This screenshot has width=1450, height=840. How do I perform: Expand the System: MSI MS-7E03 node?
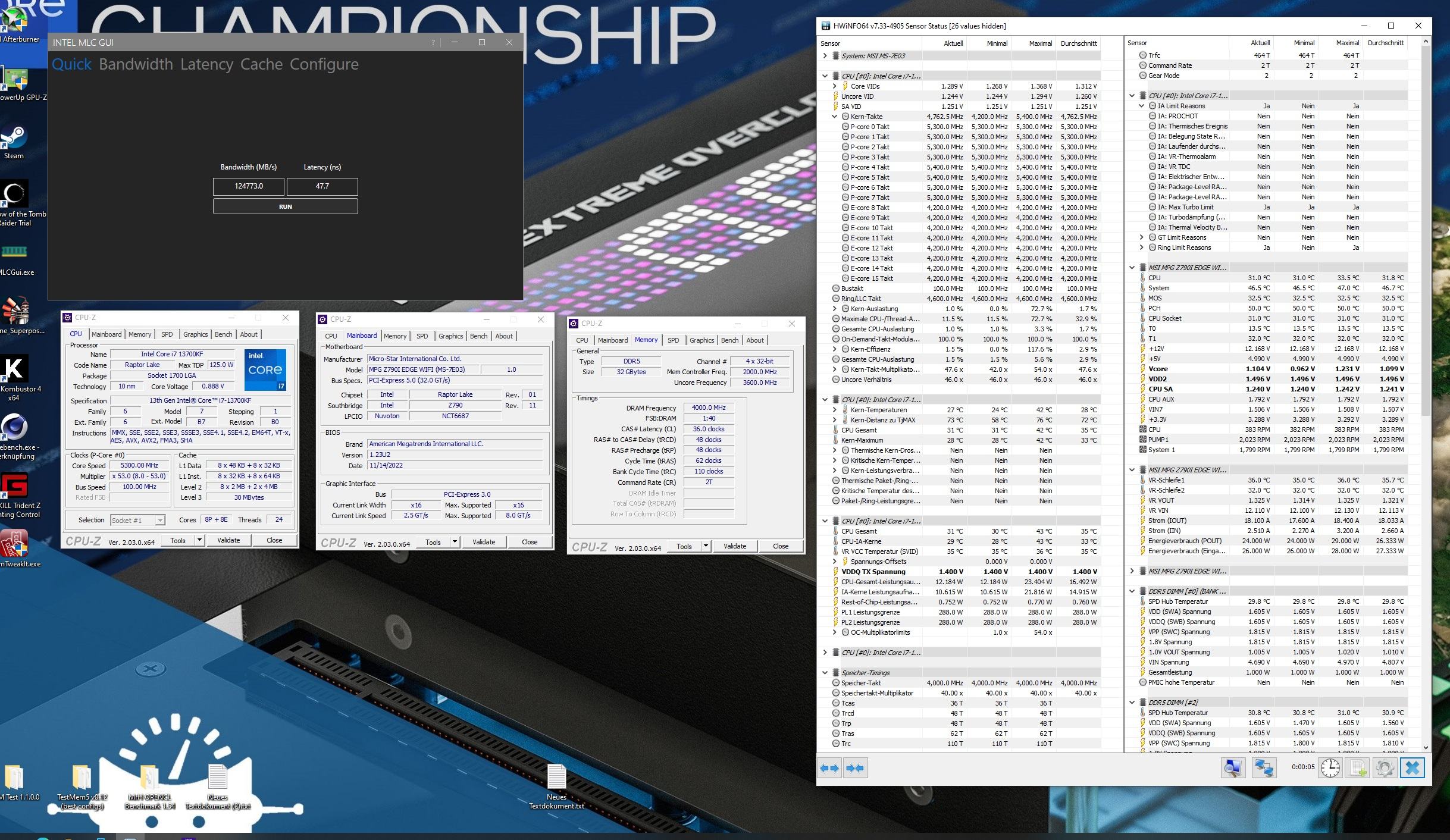pyautogui.click(x=825, y=56)
